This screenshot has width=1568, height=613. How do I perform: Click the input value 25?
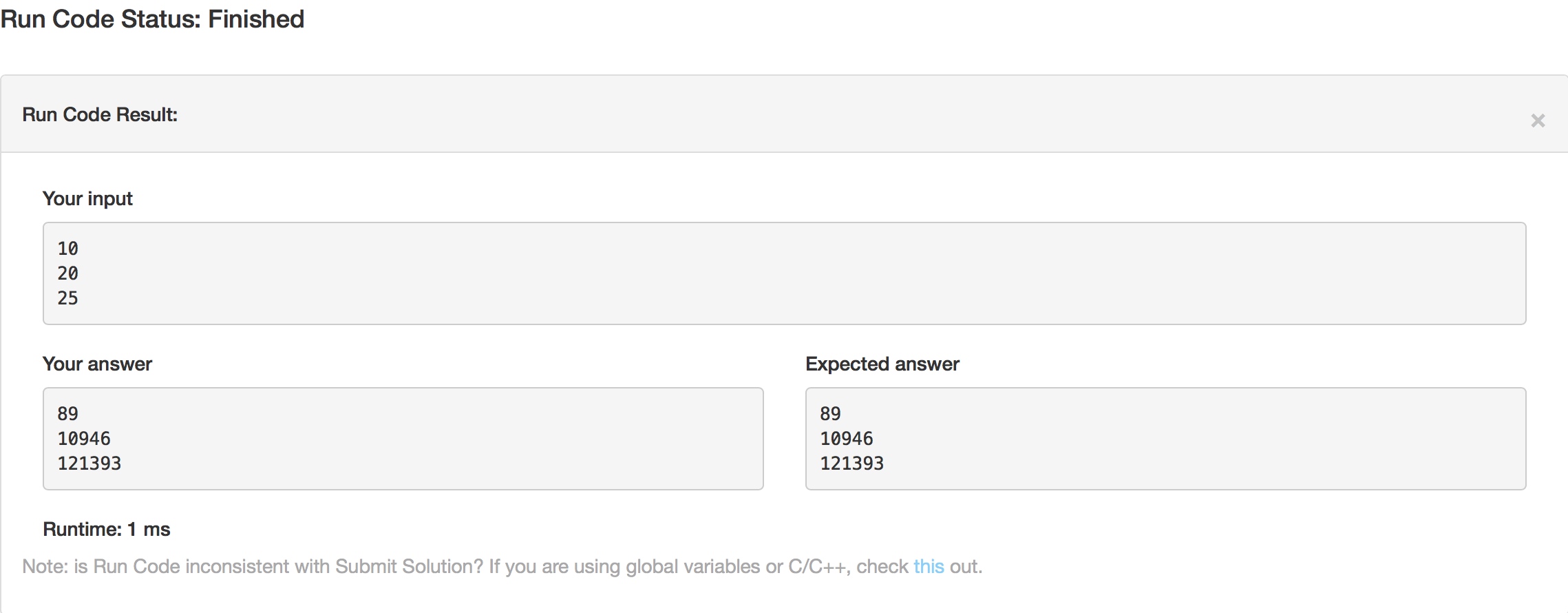[x=67, y=298]
